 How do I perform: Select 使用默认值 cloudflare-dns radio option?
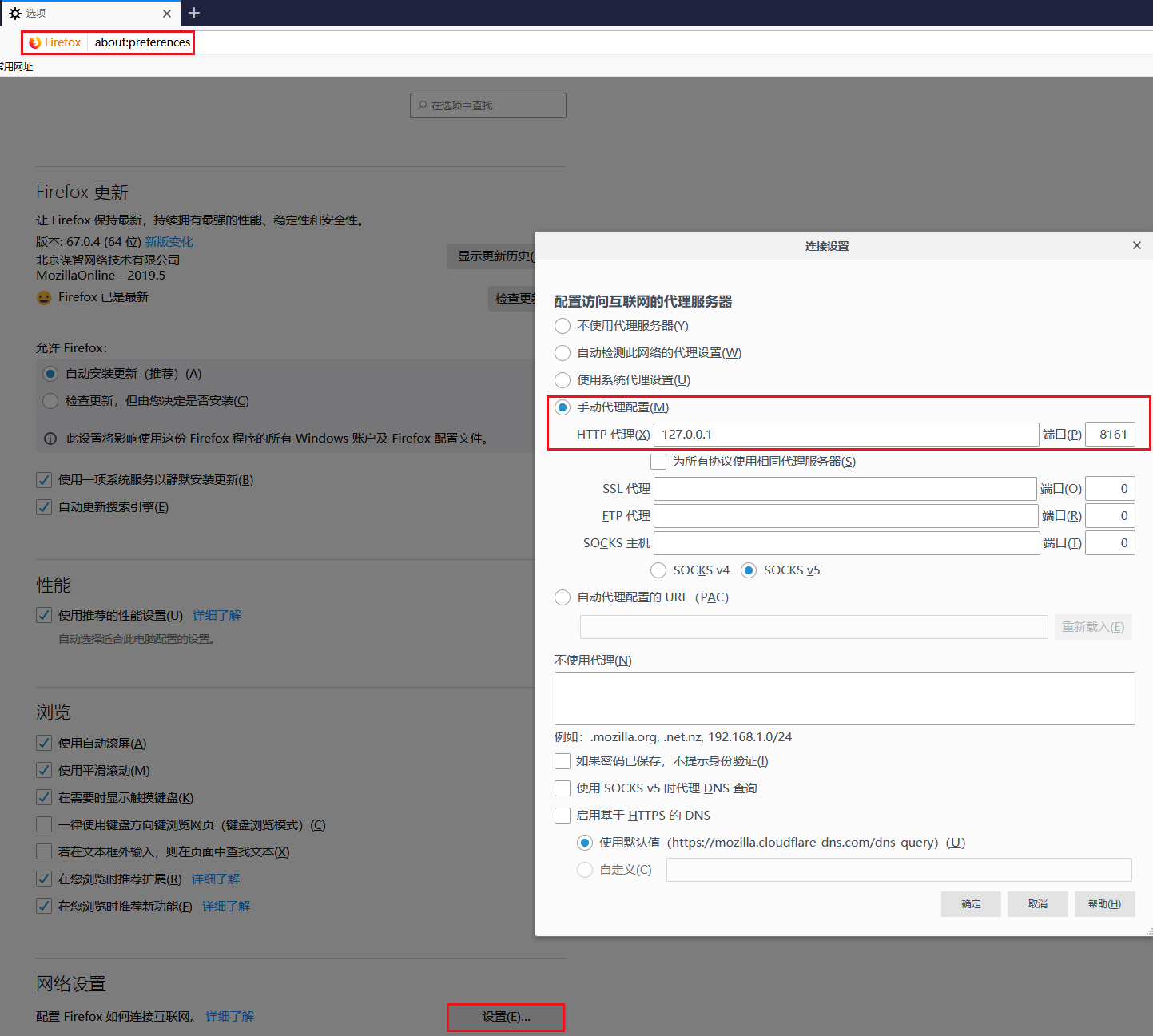click(585, 843)
